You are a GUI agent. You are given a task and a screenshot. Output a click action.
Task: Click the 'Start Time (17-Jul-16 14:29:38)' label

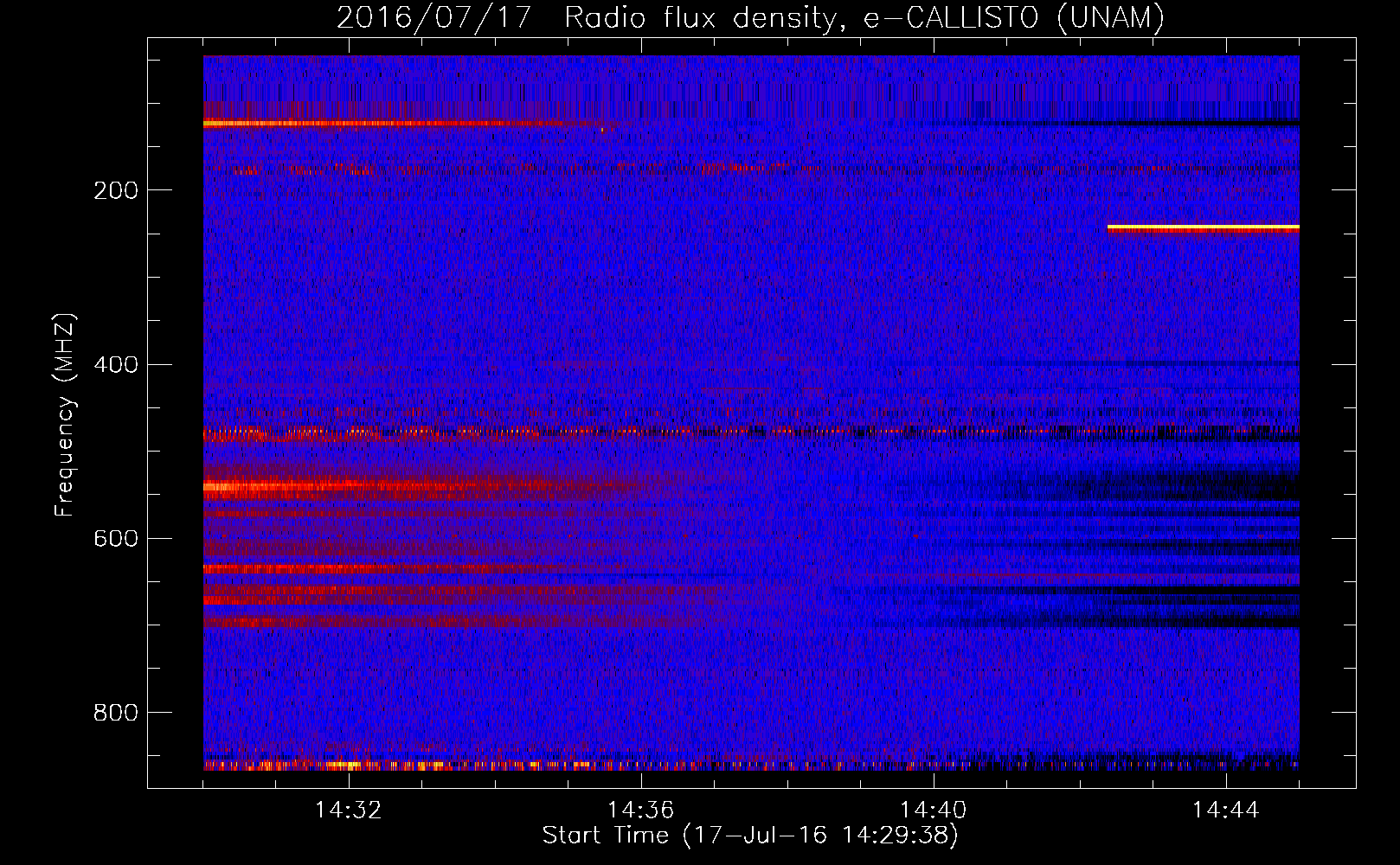point(750,836)
